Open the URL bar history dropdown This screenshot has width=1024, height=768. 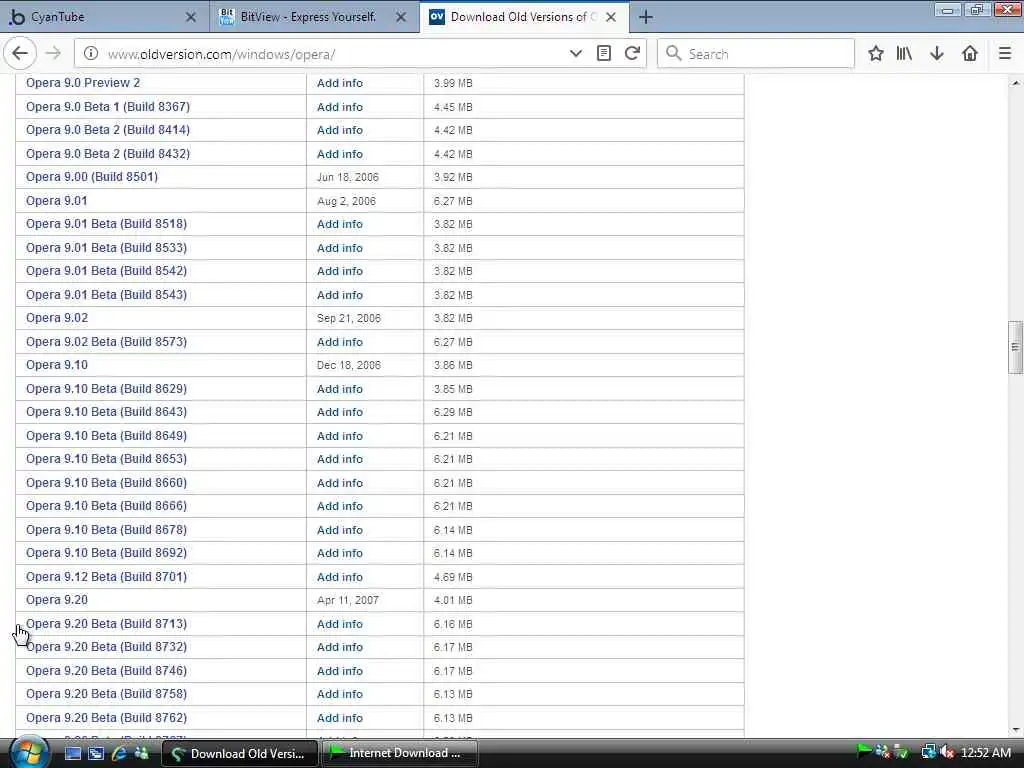tap(575, 54)
